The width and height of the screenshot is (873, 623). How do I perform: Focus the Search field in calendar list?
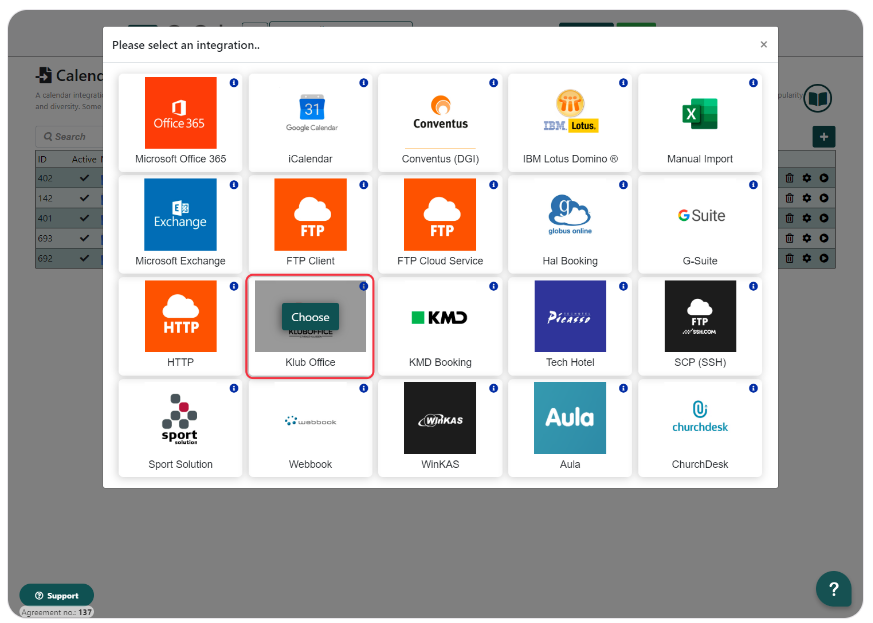(x=70, y=137)
